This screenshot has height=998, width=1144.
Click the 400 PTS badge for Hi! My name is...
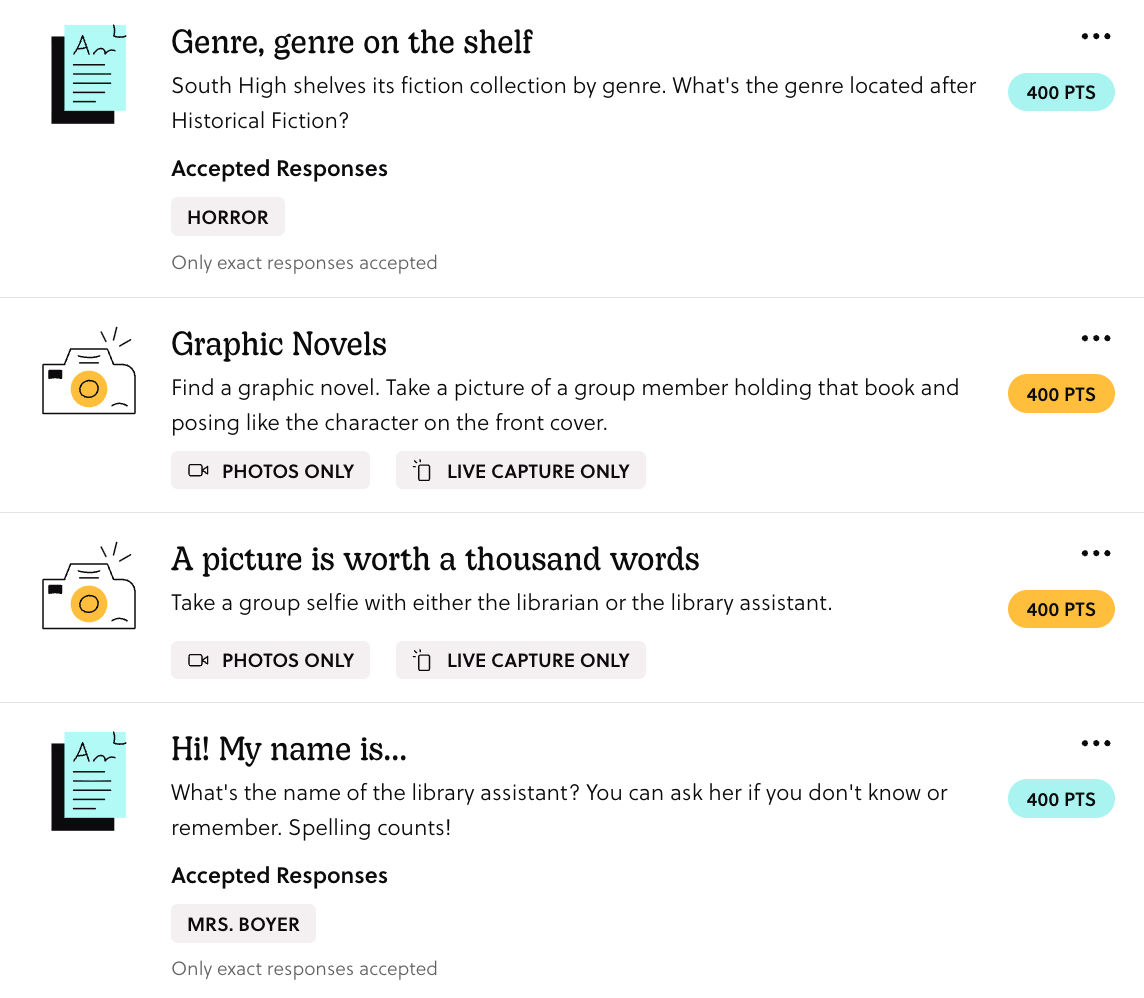(1061, 798)
